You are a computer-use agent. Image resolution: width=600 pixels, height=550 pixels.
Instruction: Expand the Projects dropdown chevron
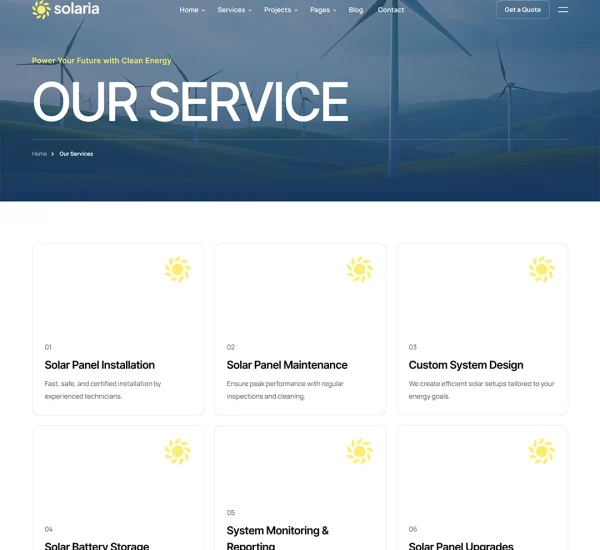(296, 10)
